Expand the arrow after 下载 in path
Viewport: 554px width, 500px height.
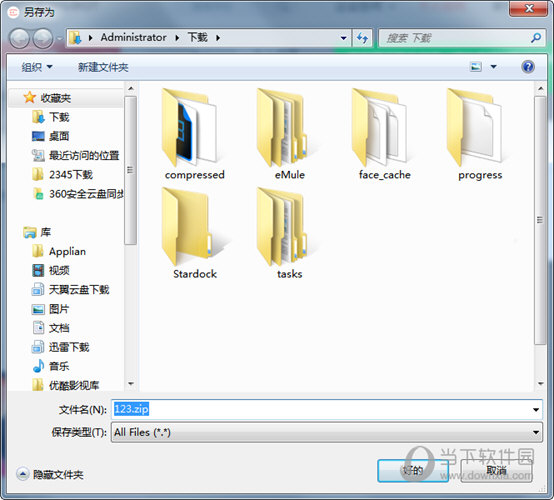tap(218, 37)
